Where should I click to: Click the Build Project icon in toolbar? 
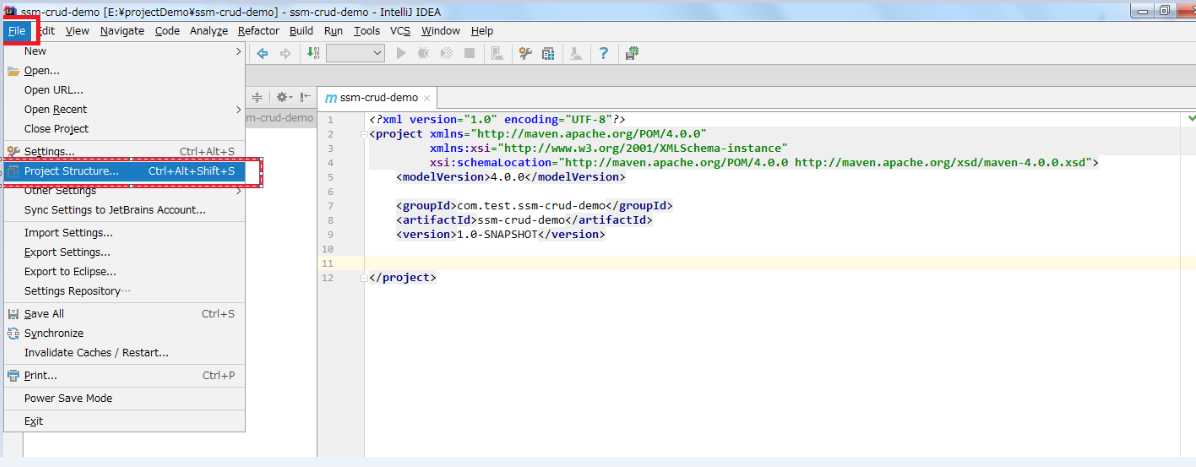coord(313,53)
